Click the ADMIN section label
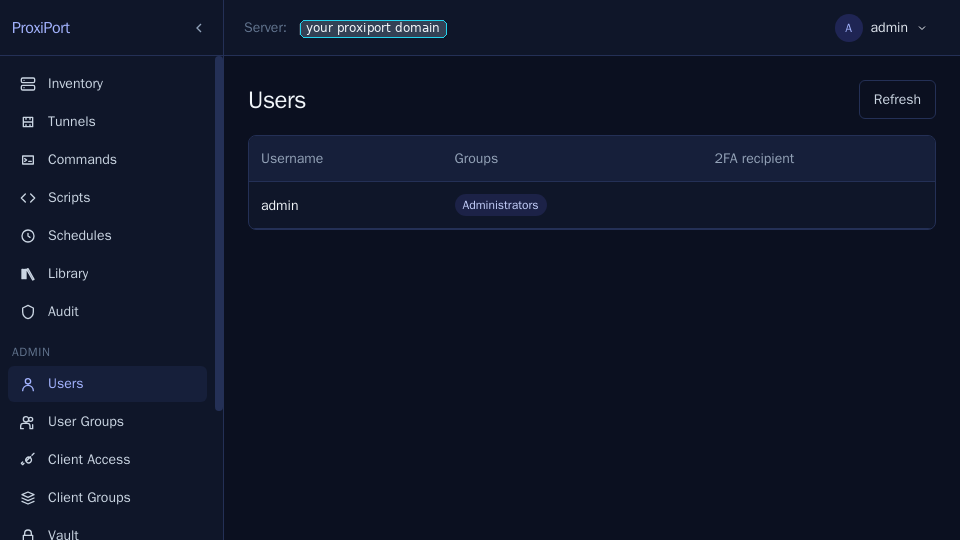Viewport: 960px width, 540px height. tap(31, 352)
